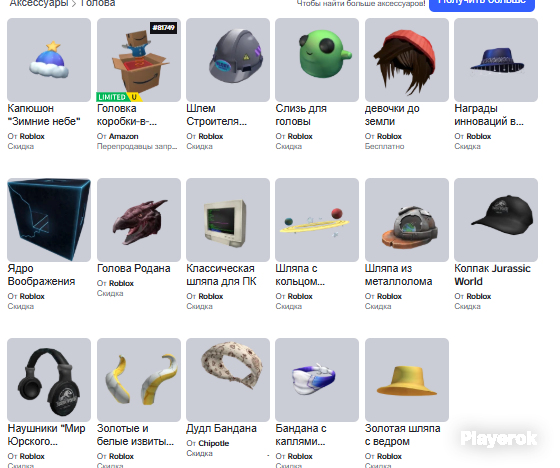Click the Chipotle creator link

coord(214,443)
